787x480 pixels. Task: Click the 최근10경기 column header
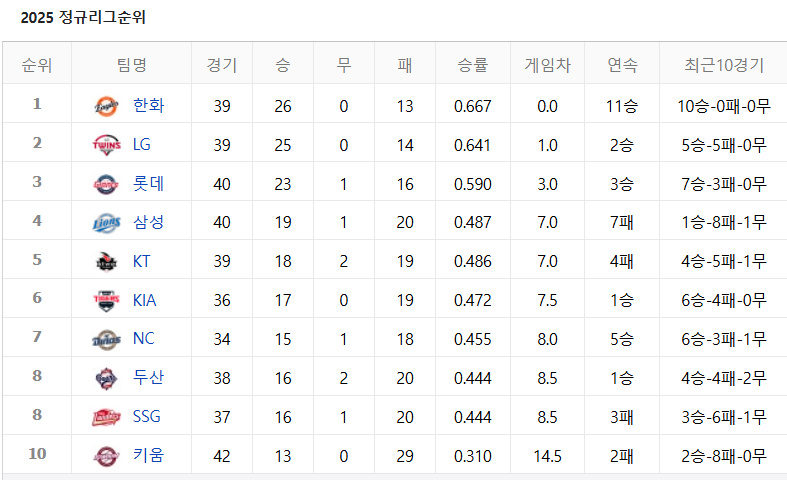[724, 66]
